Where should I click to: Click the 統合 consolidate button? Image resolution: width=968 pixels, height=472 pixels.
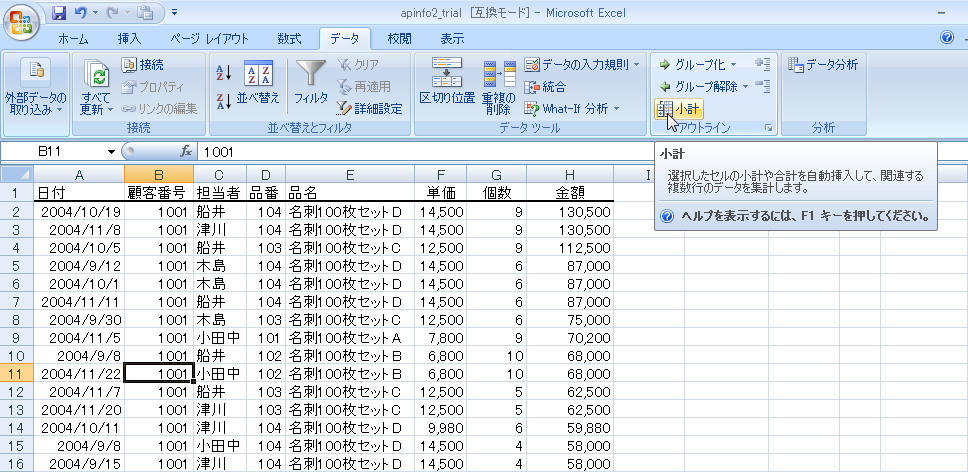click(544, 87)
